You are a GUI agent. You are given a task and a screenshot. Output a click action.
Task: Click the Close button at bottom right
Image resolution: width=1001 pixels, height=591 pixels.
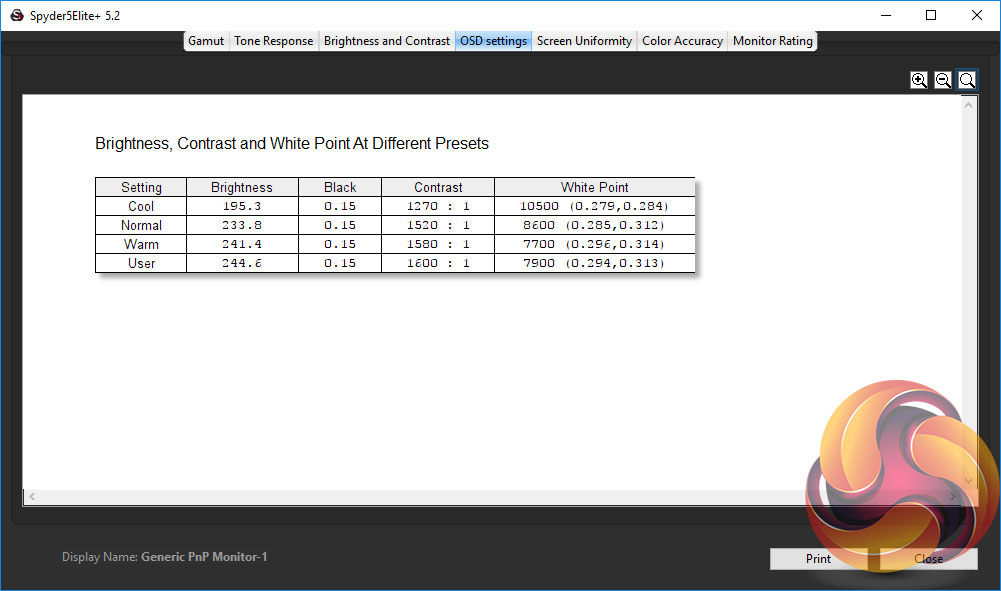tap(928, 559)
